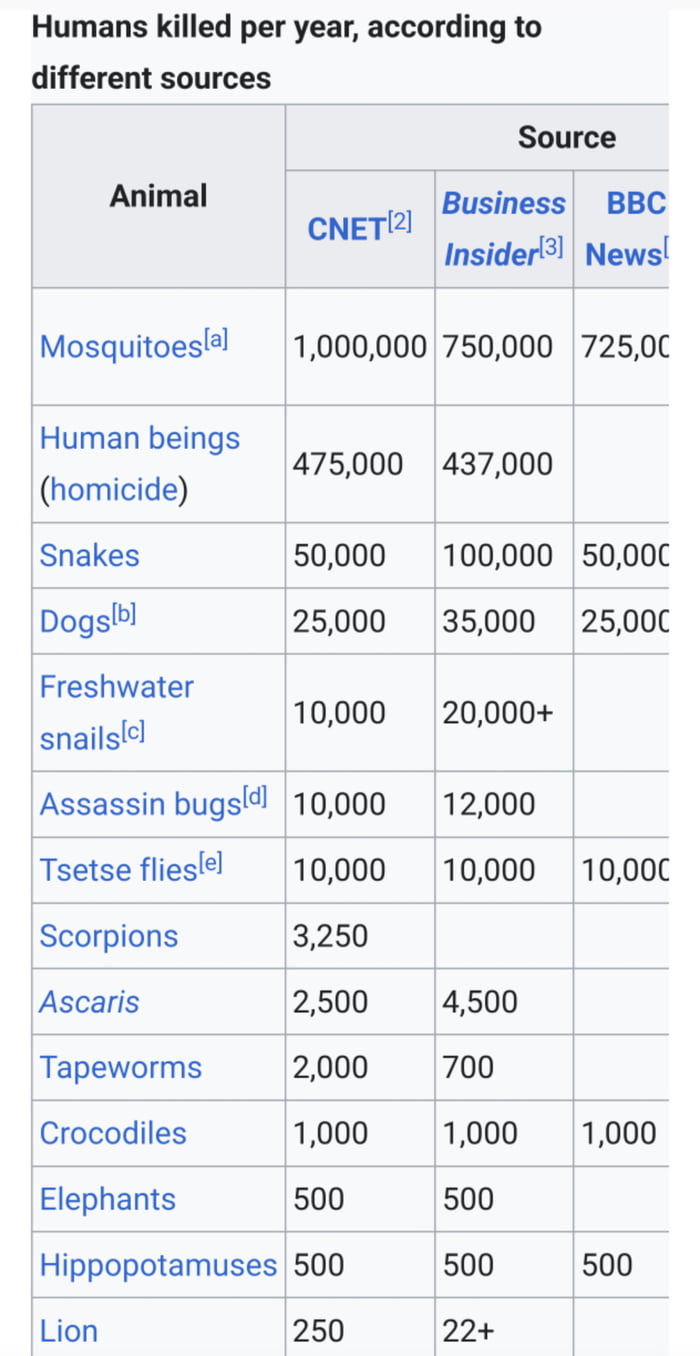This screenshot has width=700, height=1356.
Task: Open the Mosquitoes article link
Action: tap(120, 347)
